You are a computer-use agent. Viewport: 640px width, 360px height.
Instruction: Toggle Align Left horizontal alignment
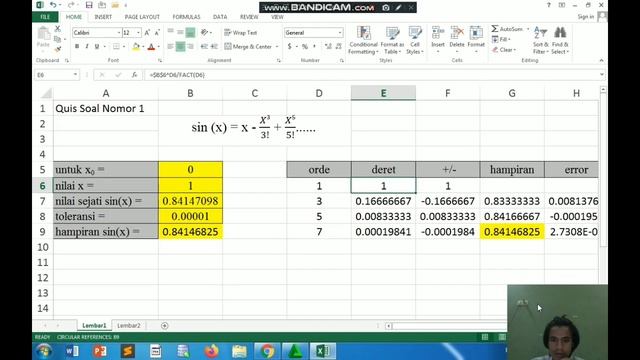(x=170, y=47)
